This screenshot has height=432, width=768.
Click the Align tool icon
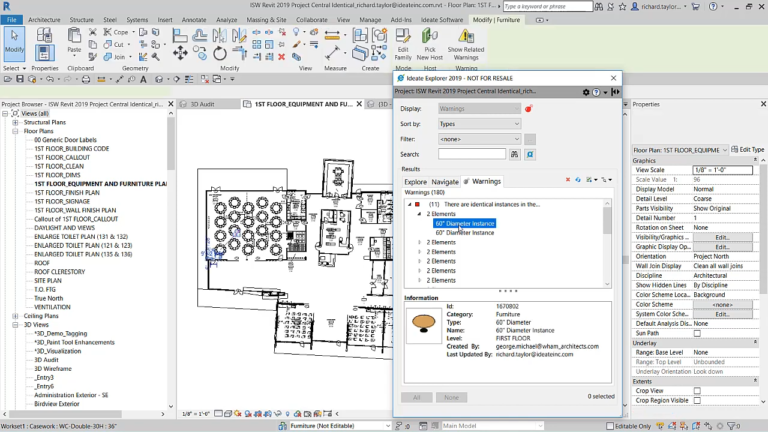180,36
